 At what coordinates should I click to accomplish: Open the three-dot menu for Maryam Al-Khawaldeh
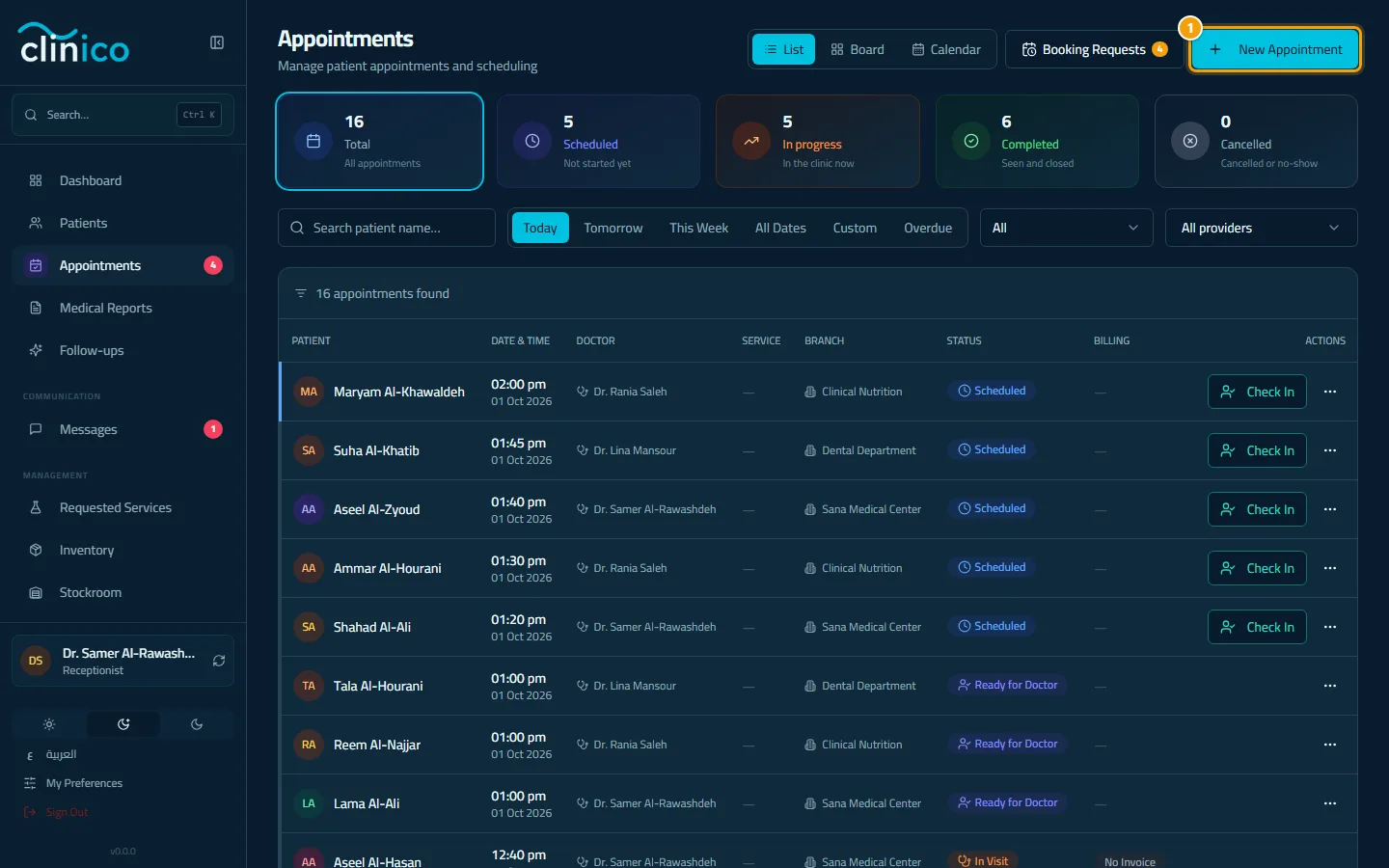click(1330, 392)
